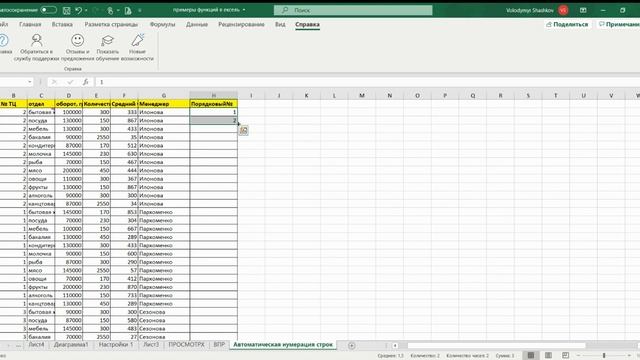640x360 pixels.
Task: Open the Формулы ribbon tab
Action: click(x=162, y=24)
